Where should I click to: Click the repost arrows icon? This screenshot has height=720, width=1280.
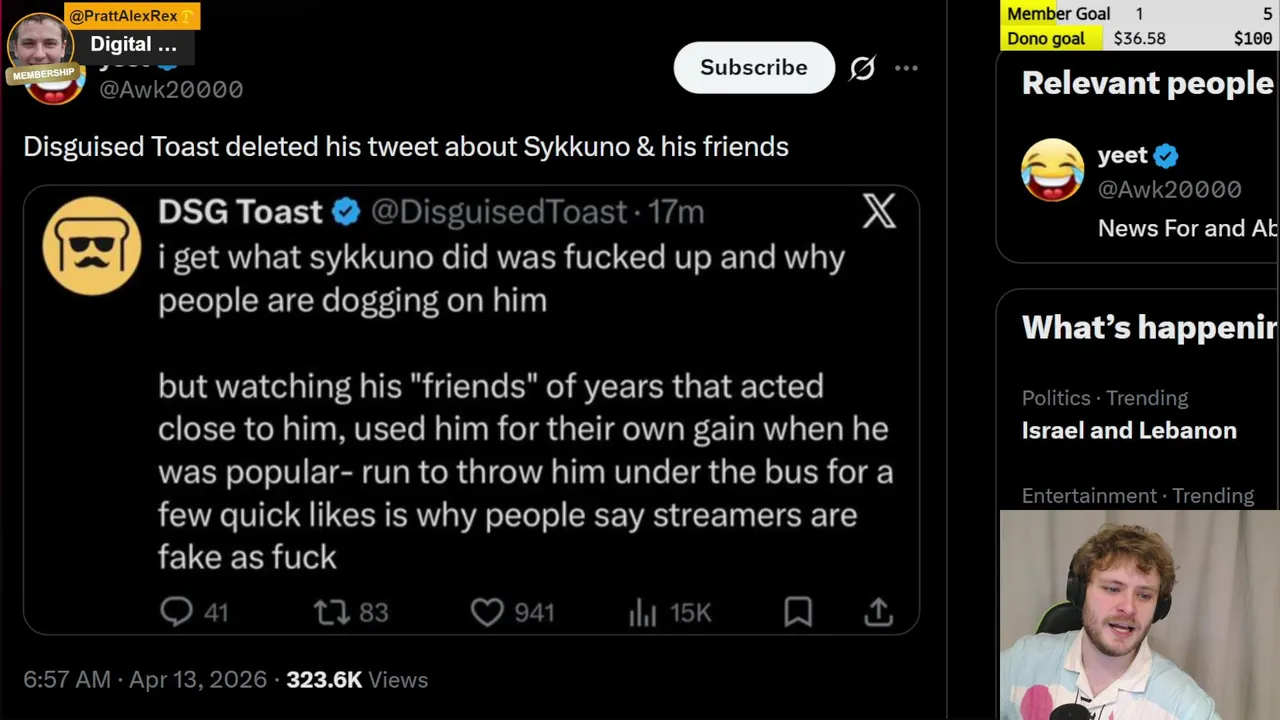coord(331,611)
